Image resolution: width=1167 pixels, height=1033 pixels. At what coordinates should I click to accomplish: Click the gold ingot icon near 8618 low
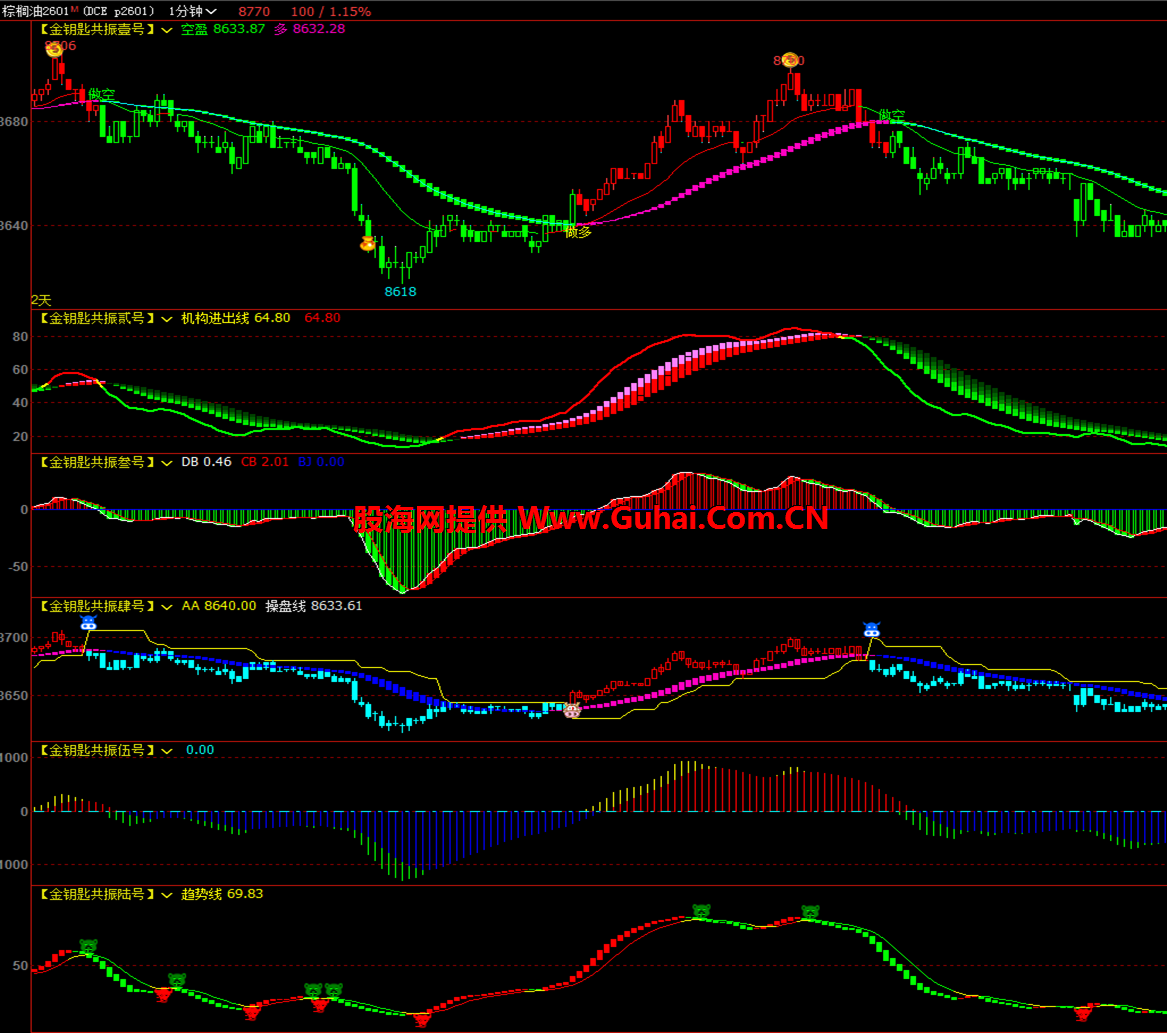(368, 243)
